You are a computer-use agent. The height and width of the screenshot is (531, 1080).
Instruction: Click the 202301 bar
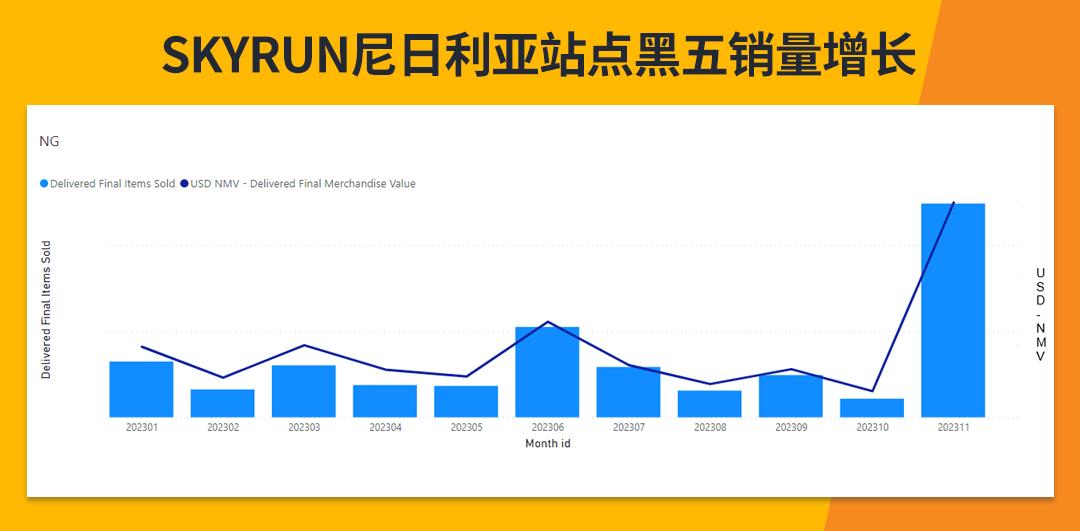(141, 389)
